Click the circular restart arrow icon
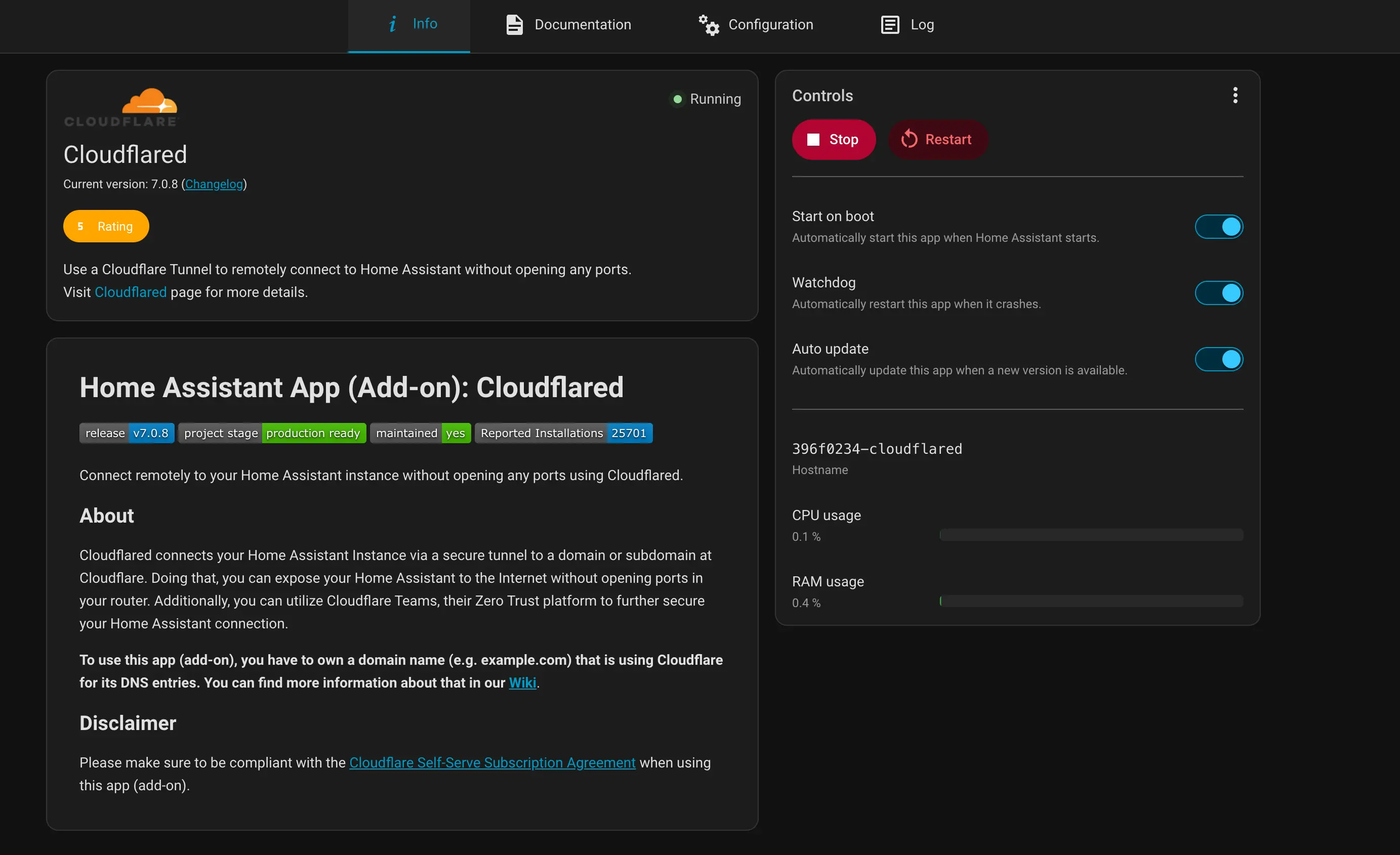The image size is (1400, 855). (909, 139)
